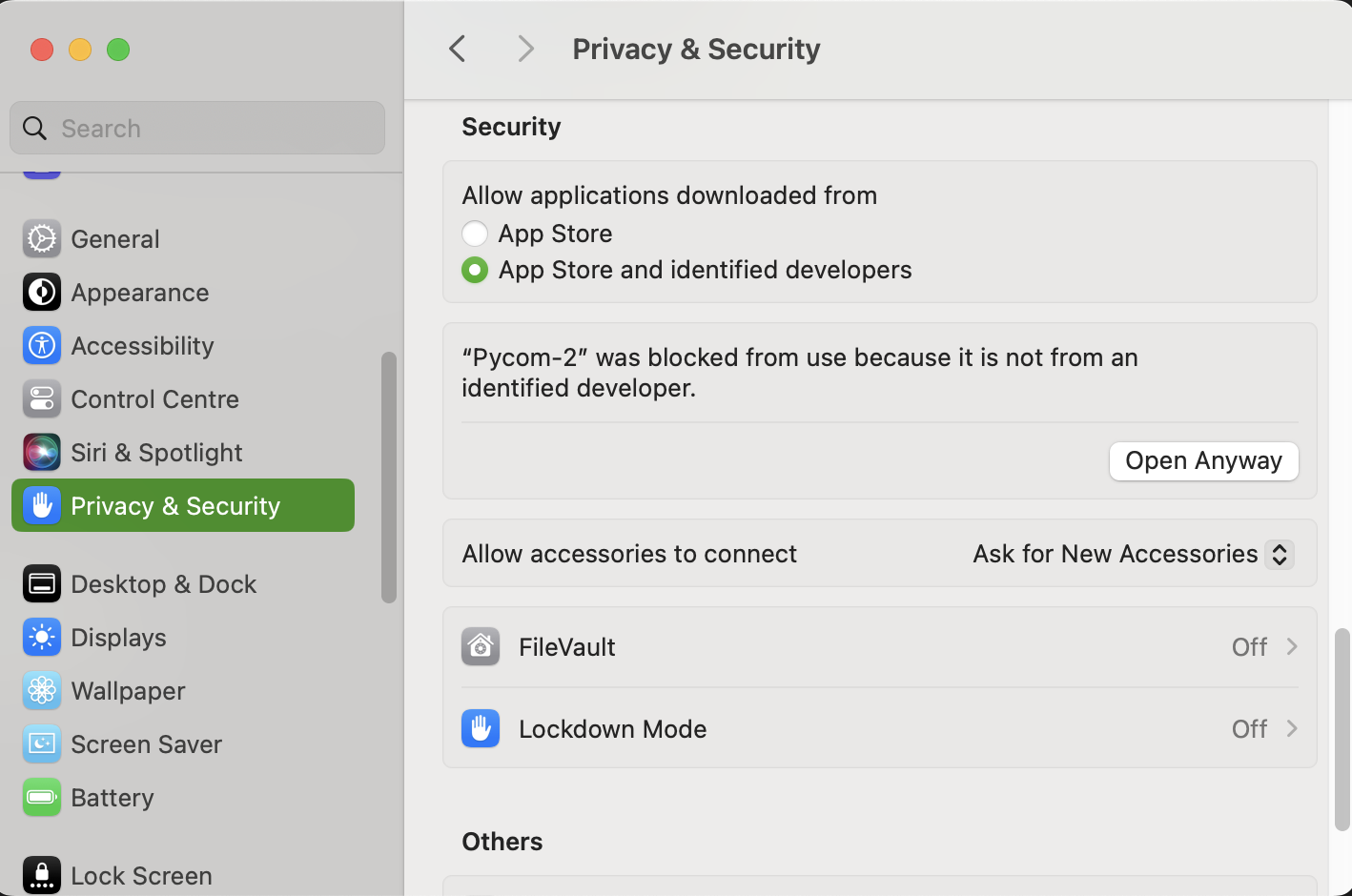
Task: Open Appearance via its sidebar icon
Action: (42, 293)
